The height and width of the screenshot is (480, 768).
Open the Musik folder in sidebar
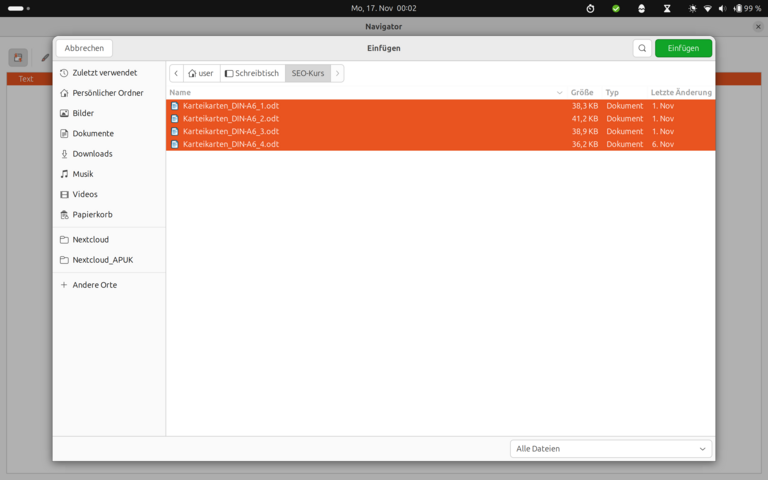click(x=82, y=174)
